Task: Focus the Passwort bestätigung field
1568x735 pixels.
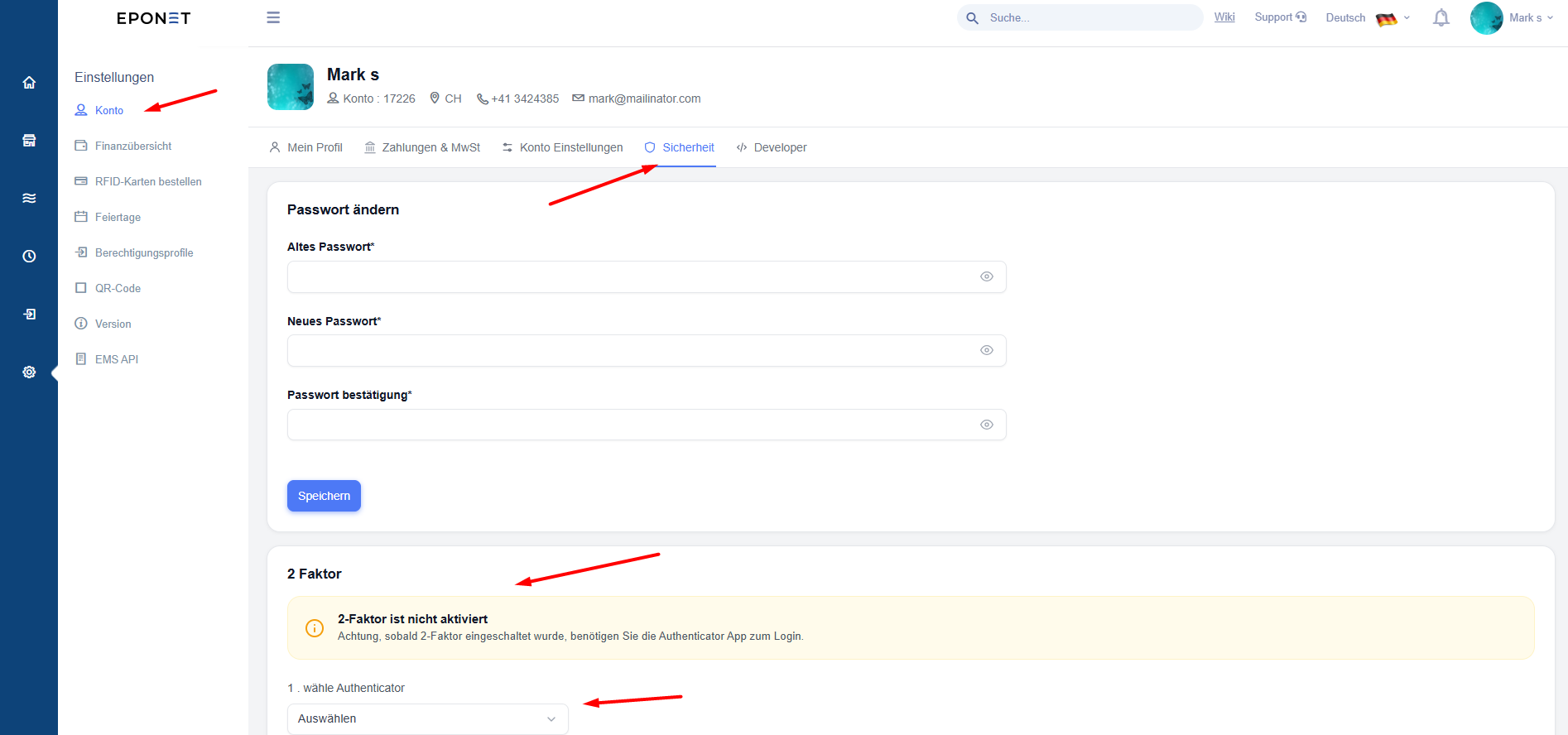Action: (x=647, y=425)
